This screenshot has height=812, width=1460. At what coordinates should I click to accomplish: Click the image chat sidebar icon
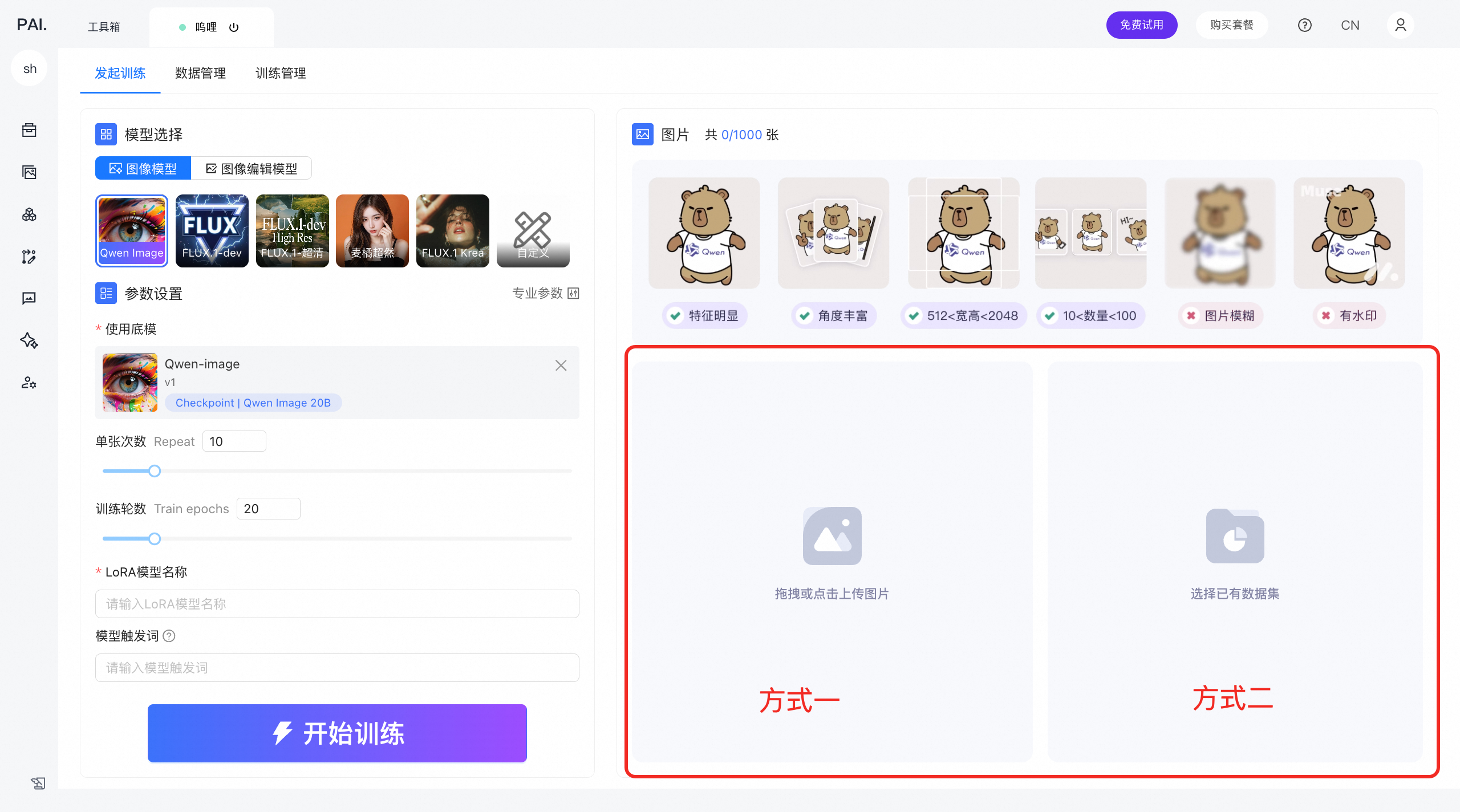29,298
